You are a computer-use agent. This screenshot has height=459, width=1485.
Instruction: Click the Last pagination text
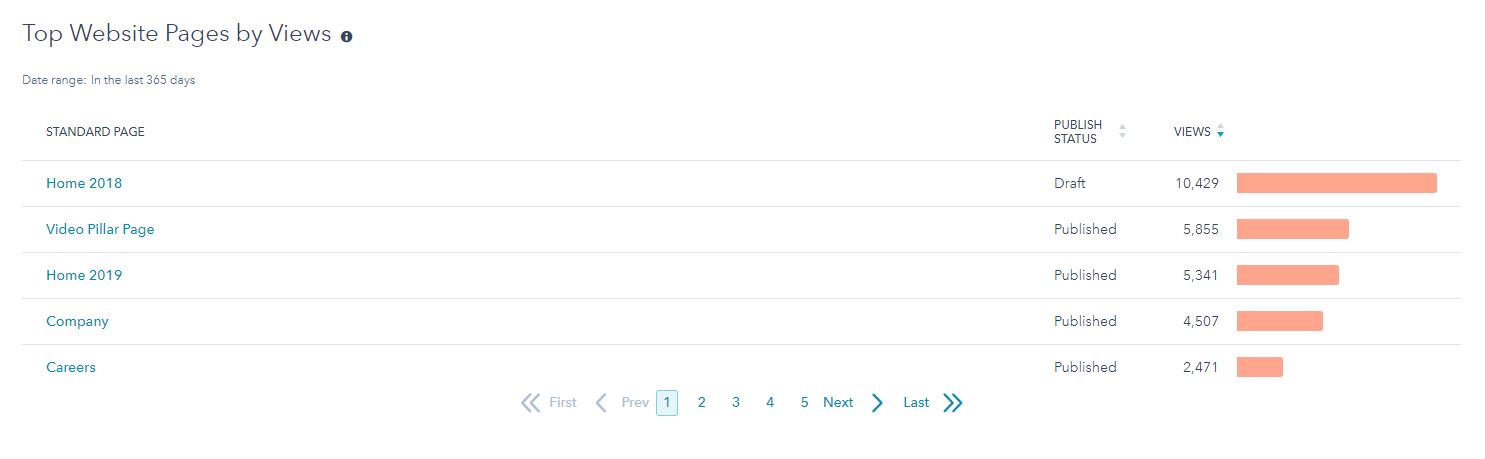click(x=916, y=403)
